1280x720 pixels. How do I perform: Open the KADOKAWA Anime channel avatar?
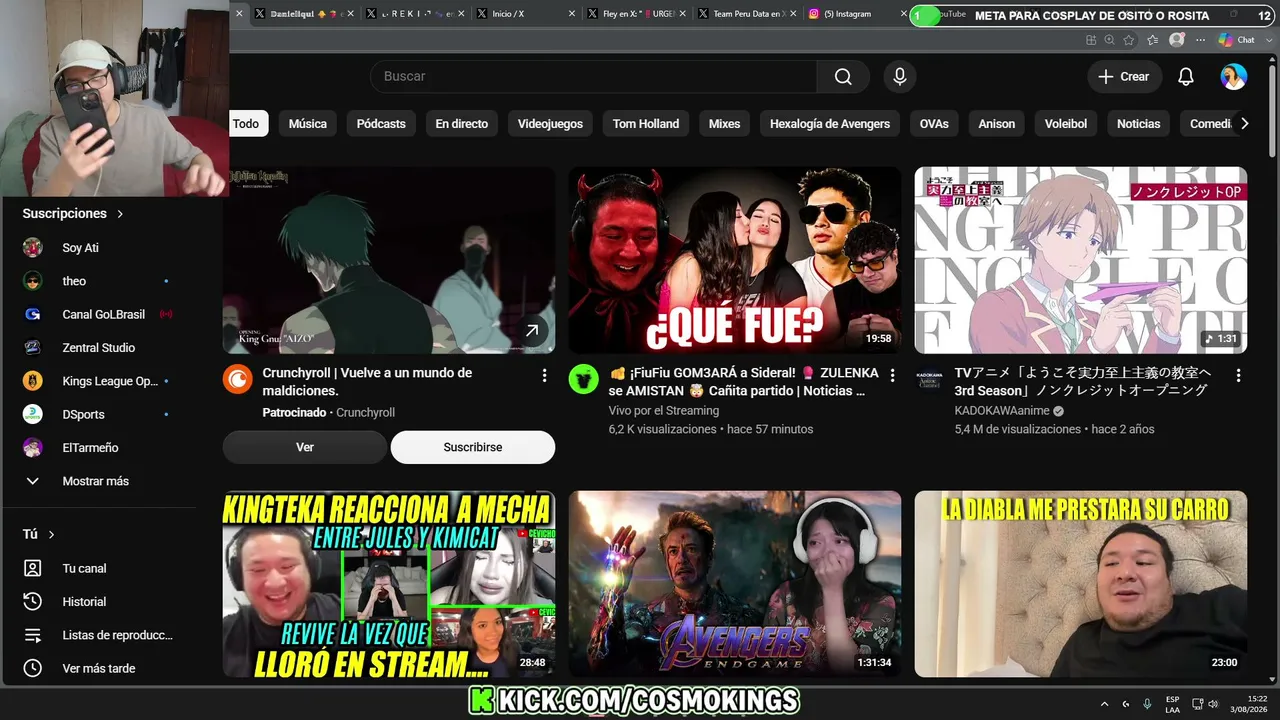[930, 379]
